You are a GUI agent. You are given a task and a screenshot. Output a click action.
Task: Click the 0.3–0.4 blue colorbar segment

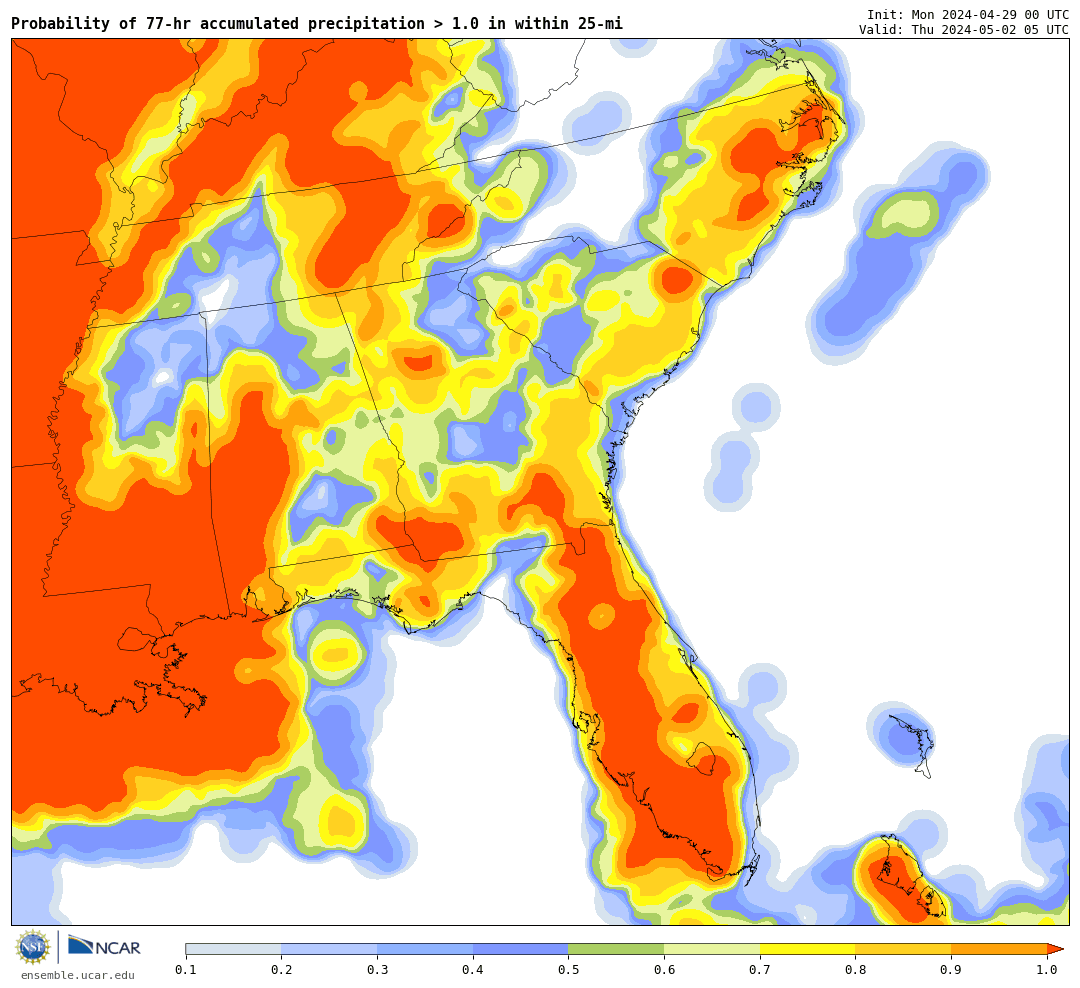pyautogui.click(x=425, y=949)
